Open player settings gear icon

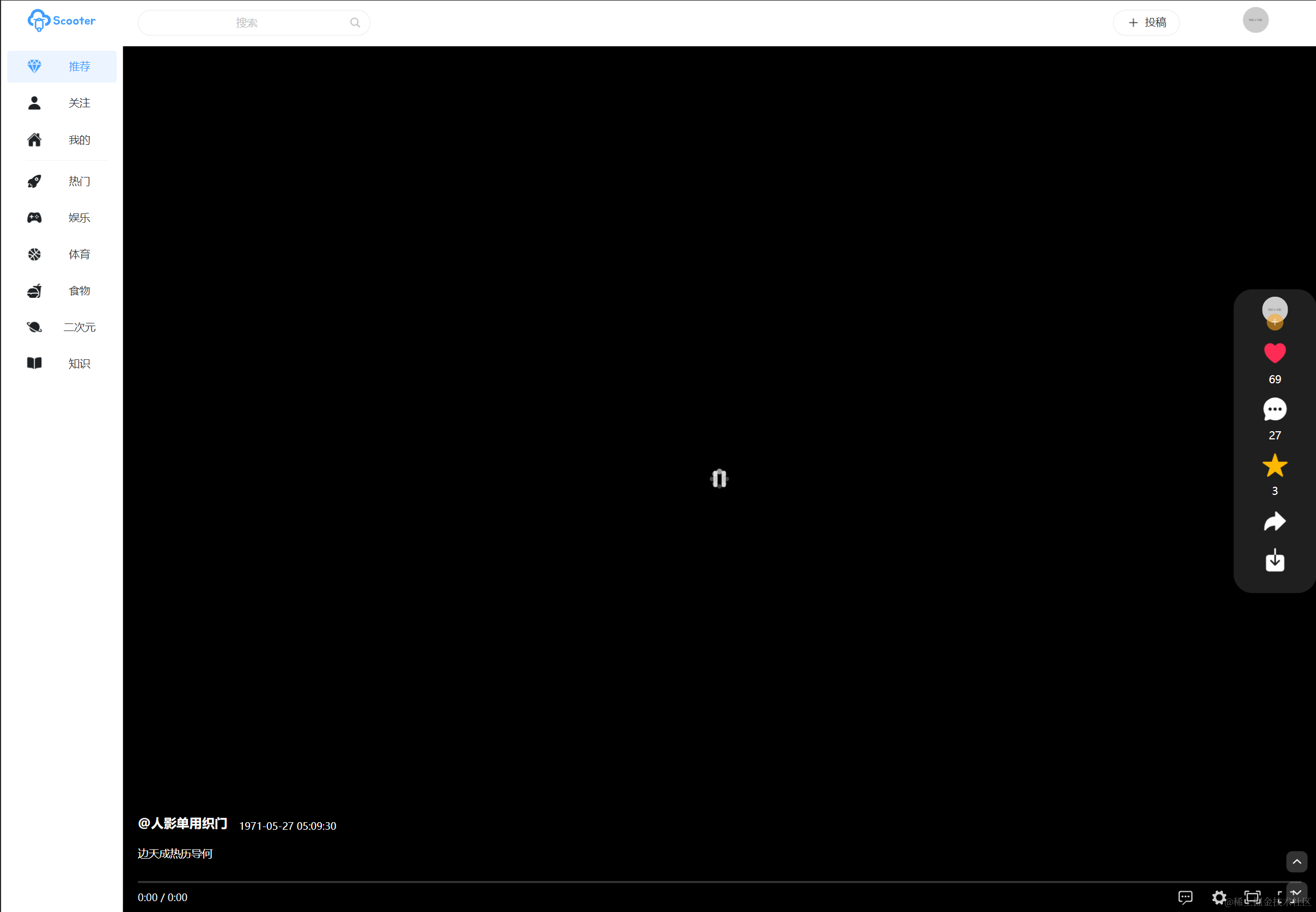click(x=1218, y=897)
